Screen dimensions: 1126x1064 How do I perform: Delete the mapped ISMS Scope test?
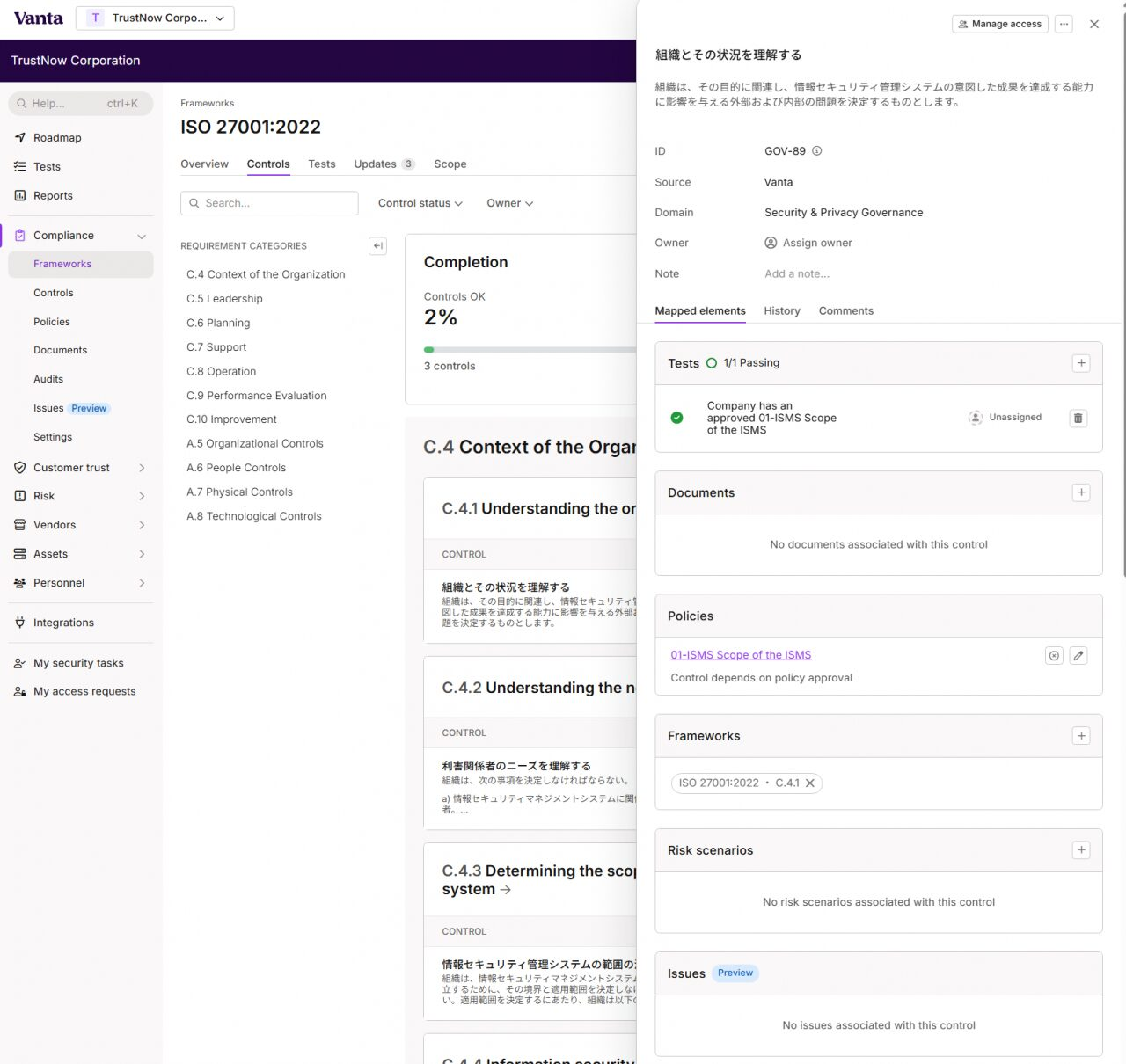1078,418
